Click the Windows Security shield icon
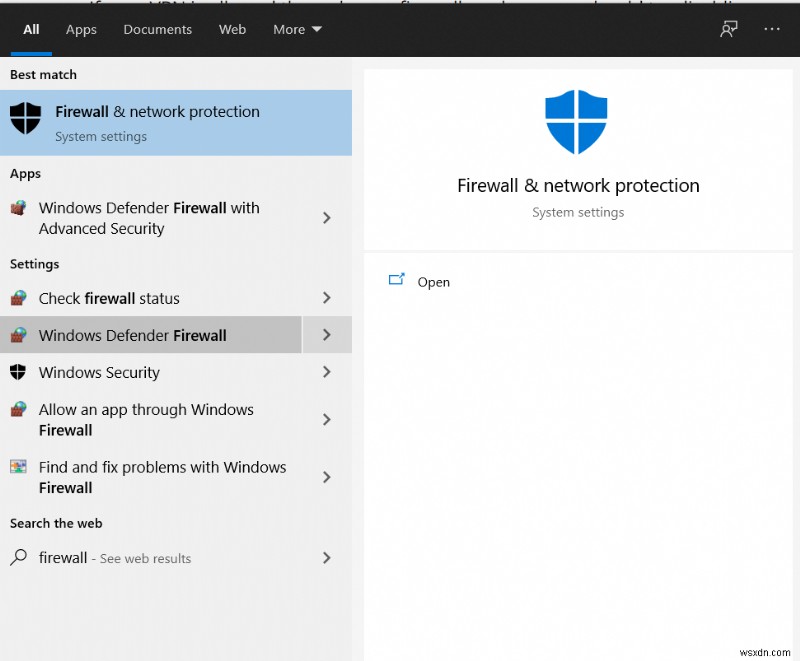Image resolution: width=800 pixels, height=661 pixels. tap(18, 372)
